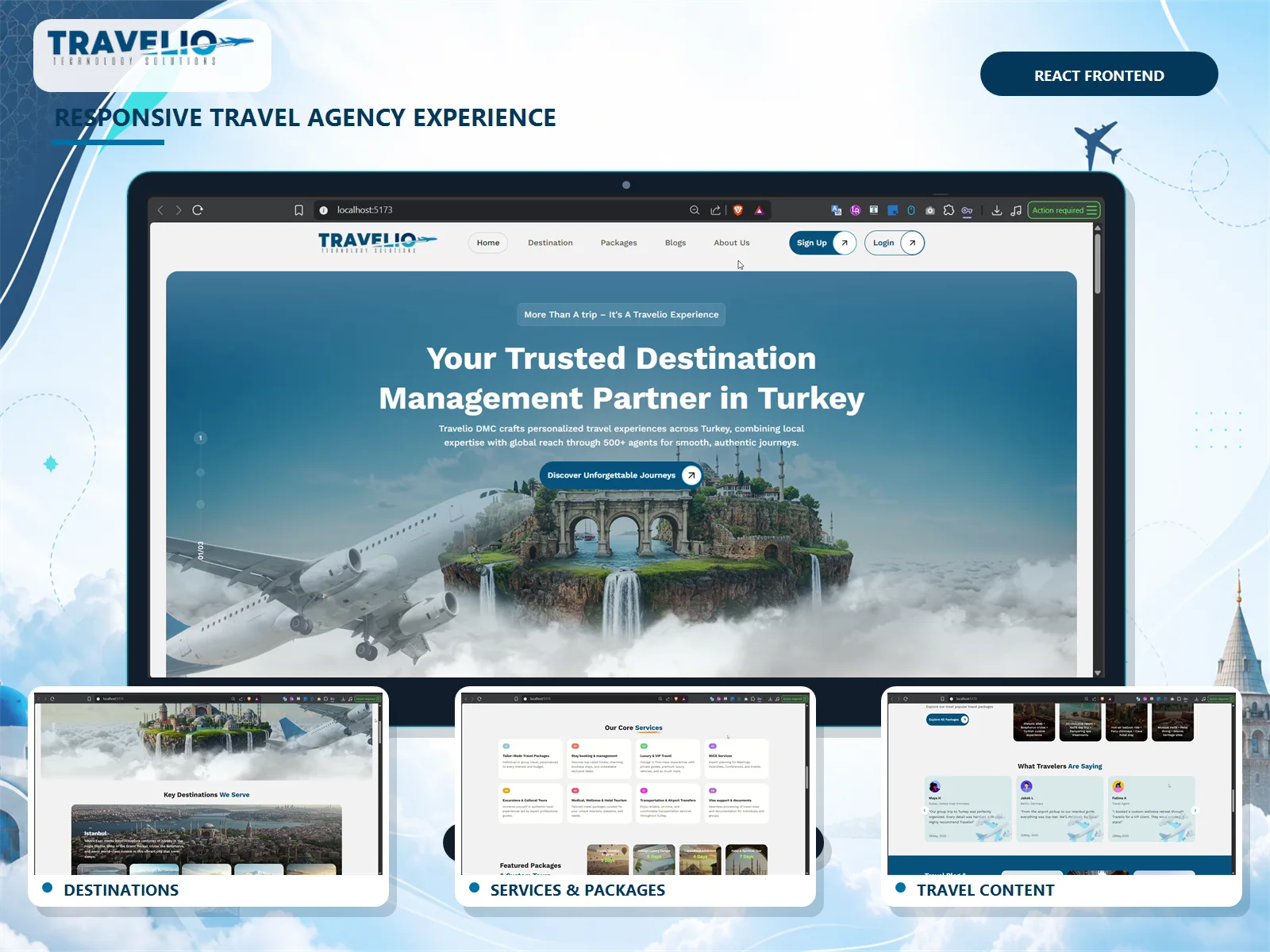The height and width of the screenshot is (952, 1270).
Task: Open the Brave Rewards triangle icon
Action: click(759, 210)
